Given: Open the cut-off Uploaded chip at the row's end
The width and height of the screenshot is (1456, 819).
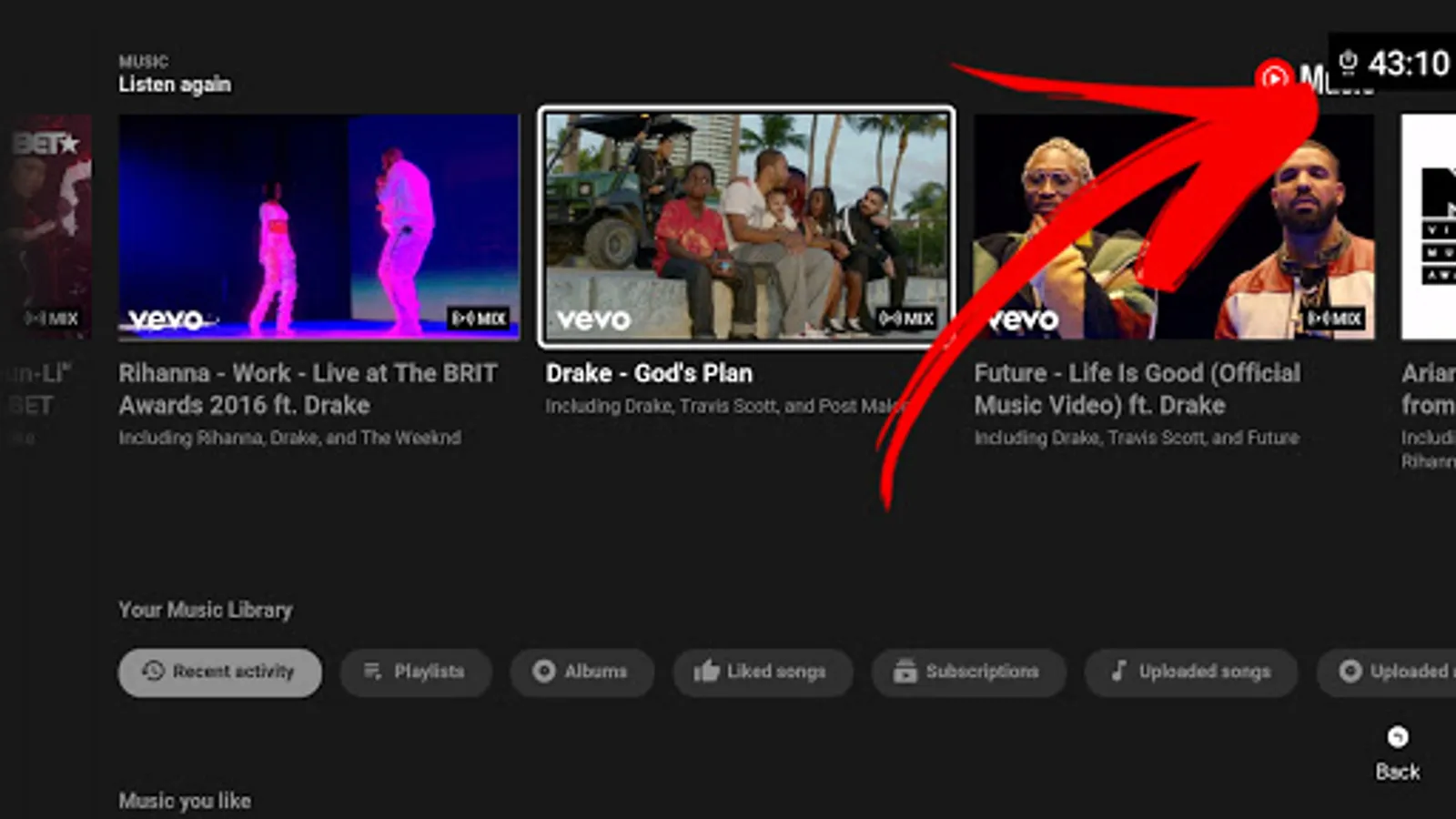Looking at the screenshot, I should pyautogui.click(x=1386, y=672).
